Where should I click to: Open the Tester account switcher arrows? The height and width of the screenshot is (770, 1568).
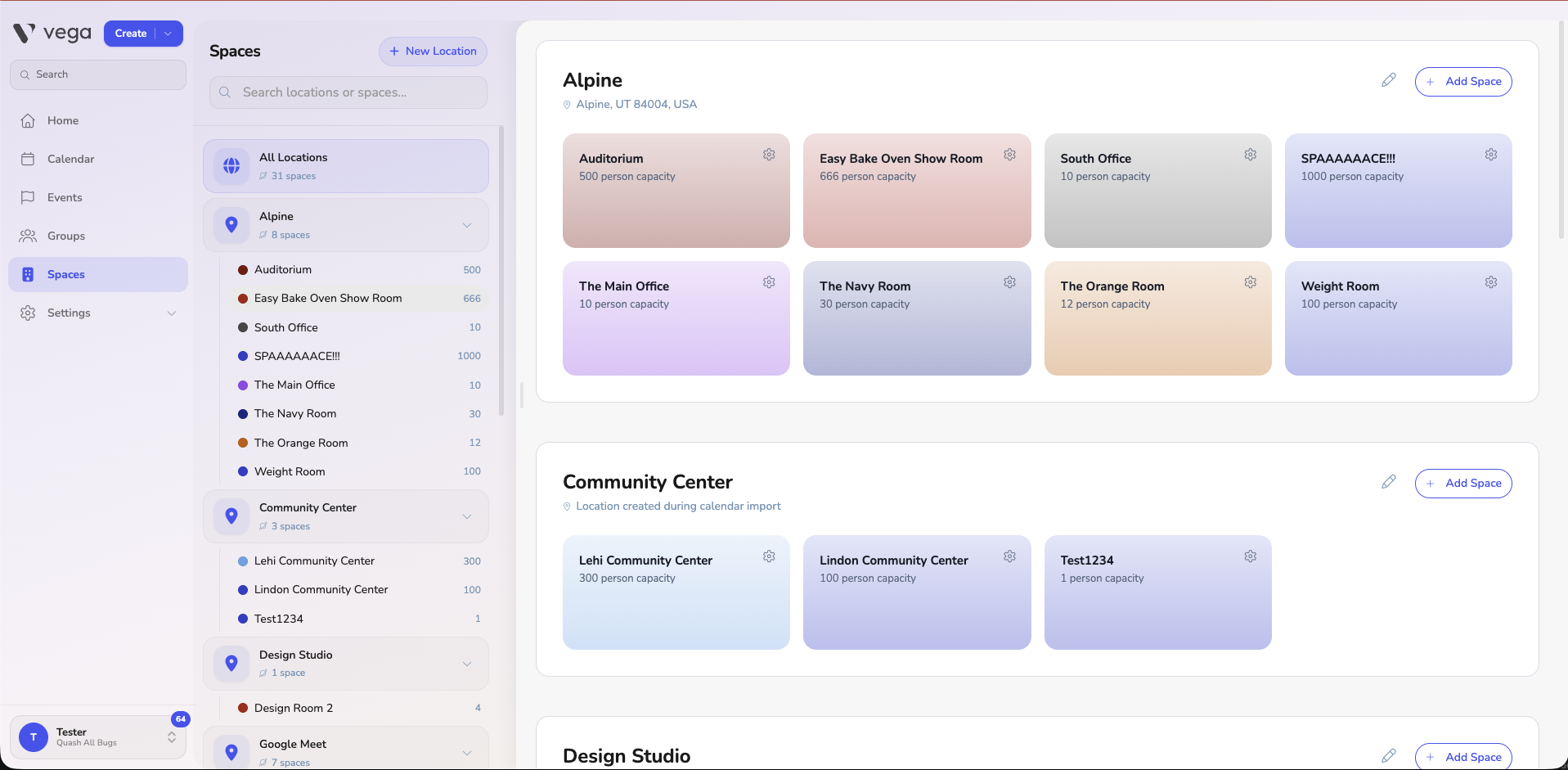pyautogui.click(x=172, y=737)
